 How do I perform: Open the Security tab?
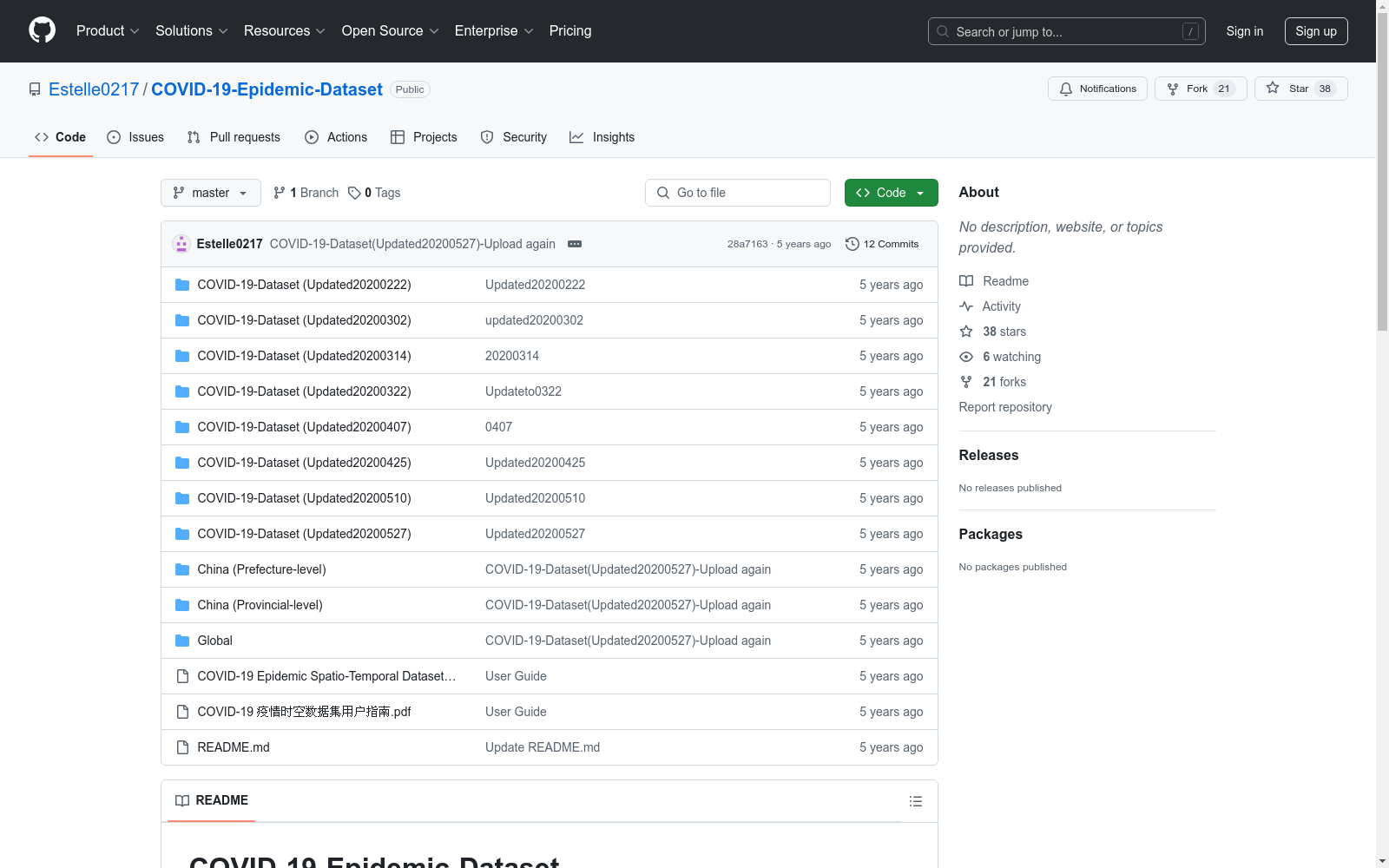pos(514,137)
